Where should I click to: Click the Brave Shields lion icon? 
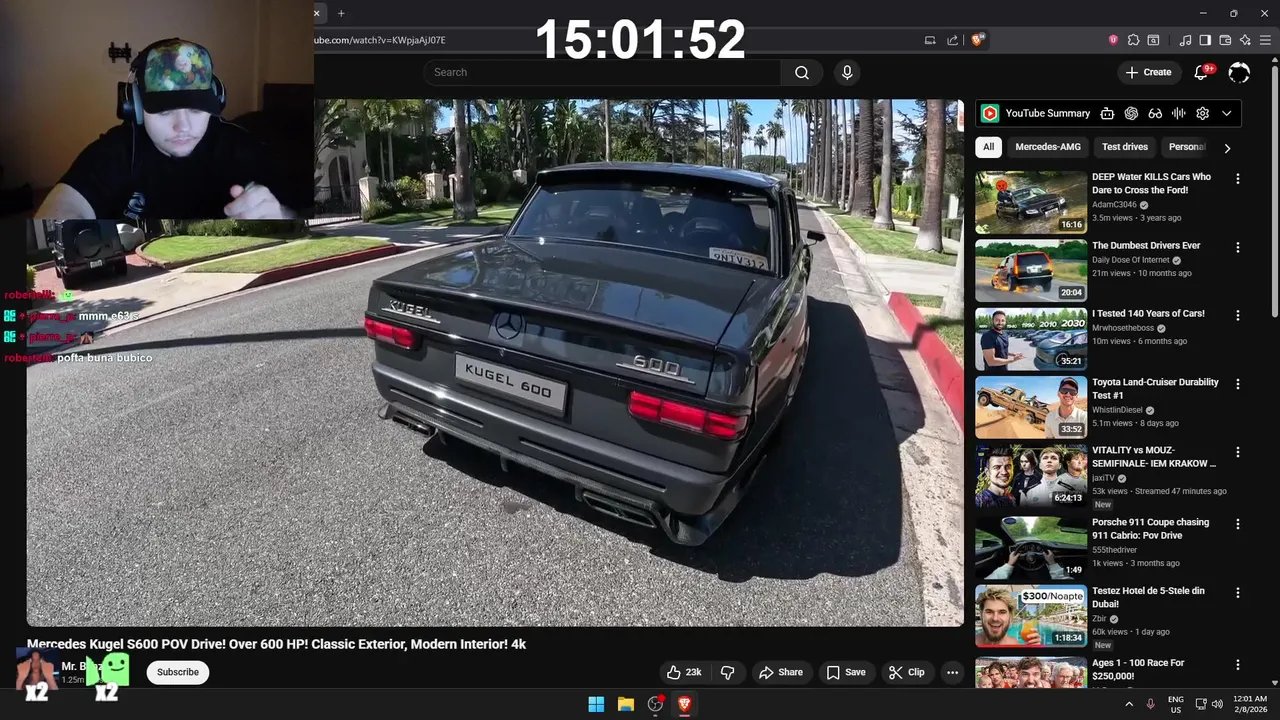click(977, 40)
